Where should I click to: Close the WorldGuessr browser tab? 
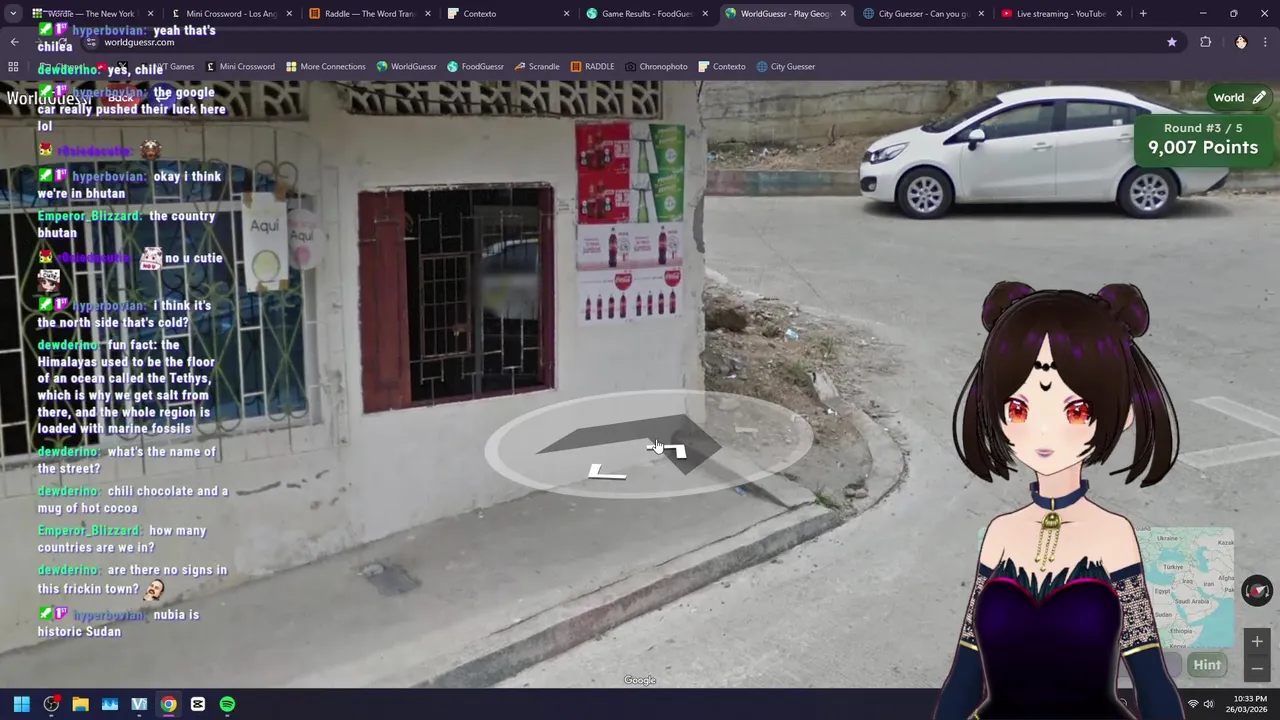tap(842, 14)
